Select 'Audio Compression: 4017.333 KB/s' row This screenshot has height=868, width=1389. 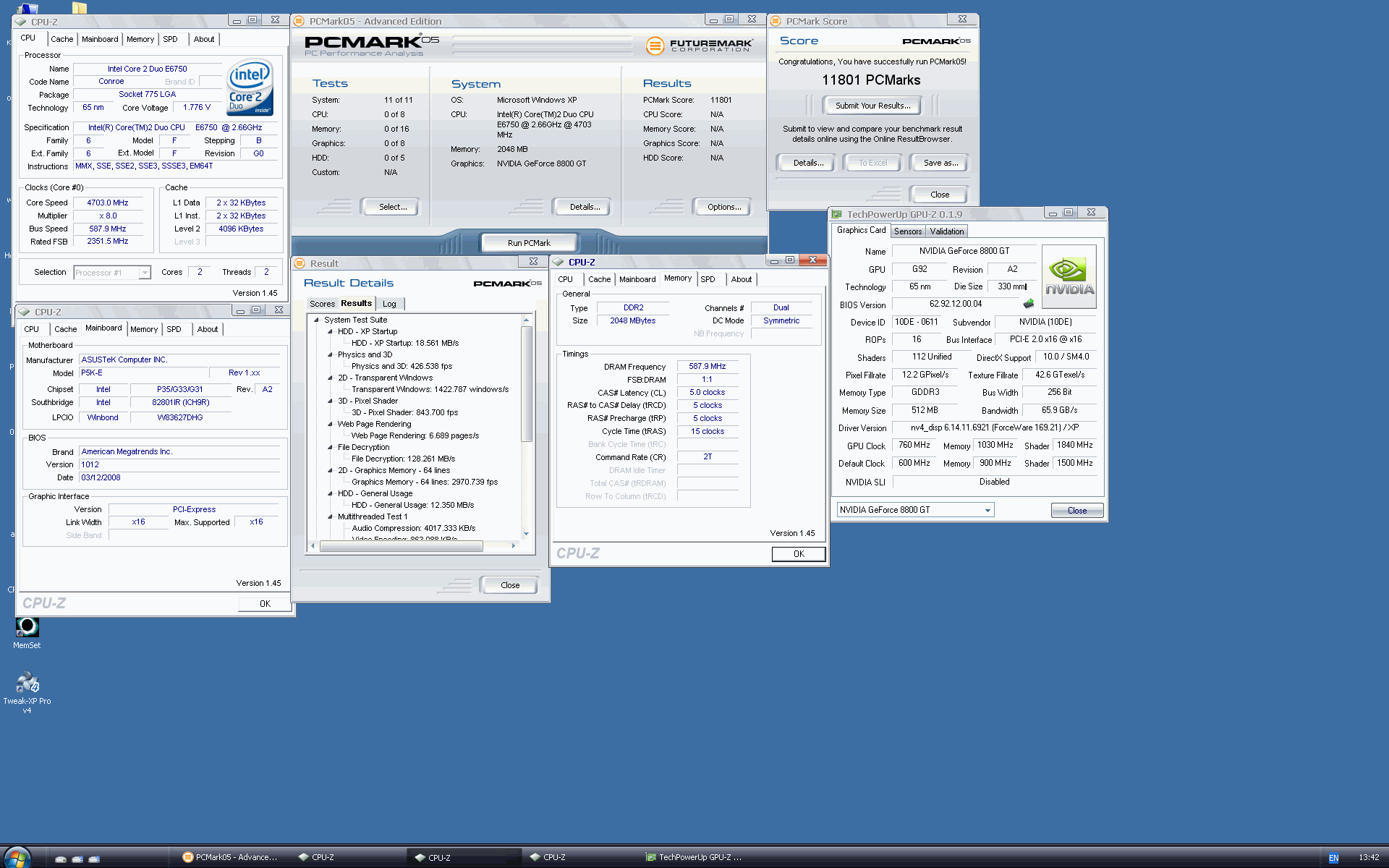click(413, 528)
